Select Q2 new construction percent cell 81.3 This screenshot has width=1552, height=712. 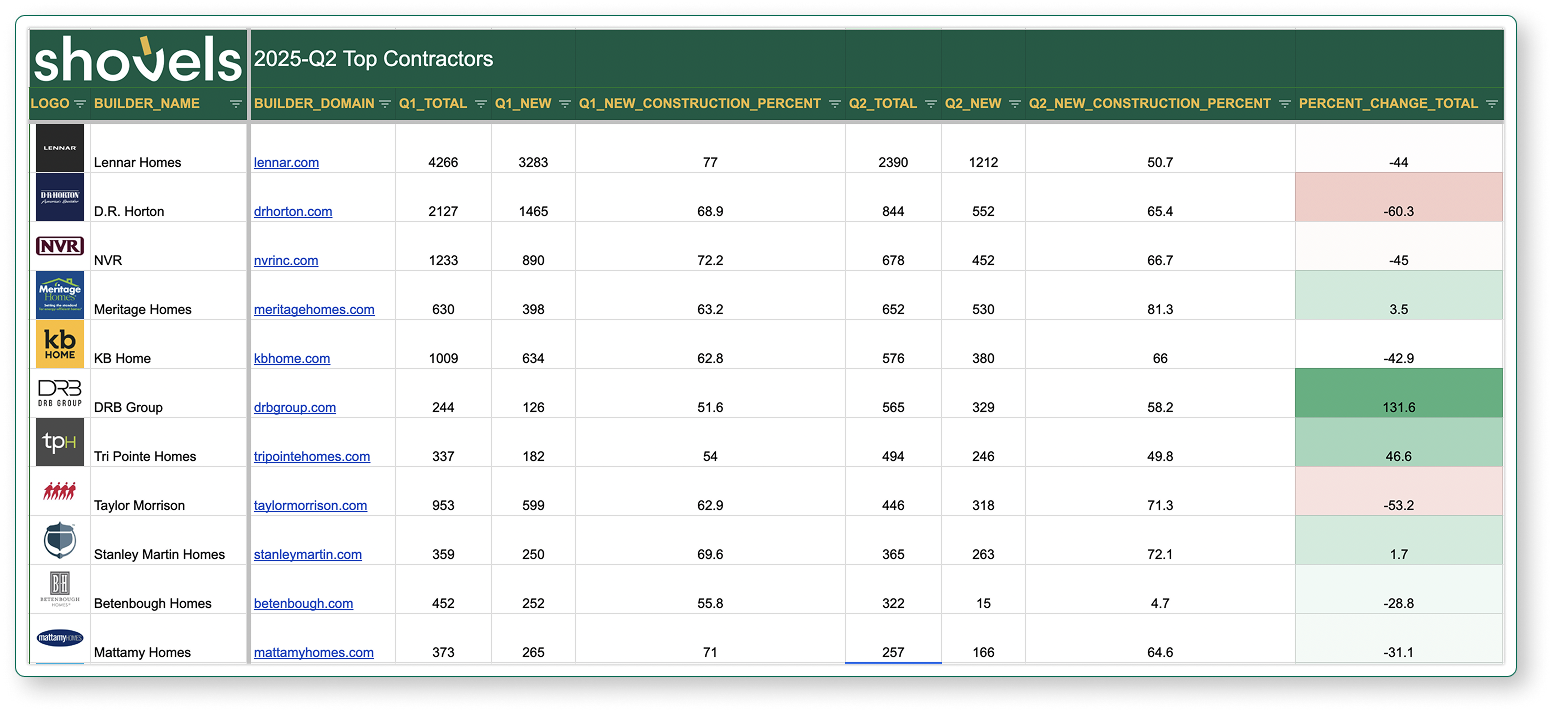pyautogui.click(x=1160, y=295)
